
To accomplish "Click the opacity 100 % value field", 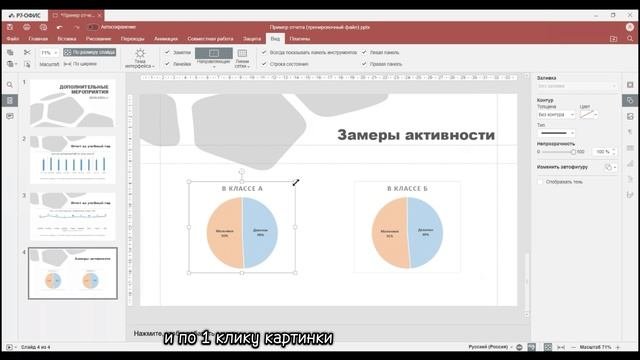I will coord(603,152).
